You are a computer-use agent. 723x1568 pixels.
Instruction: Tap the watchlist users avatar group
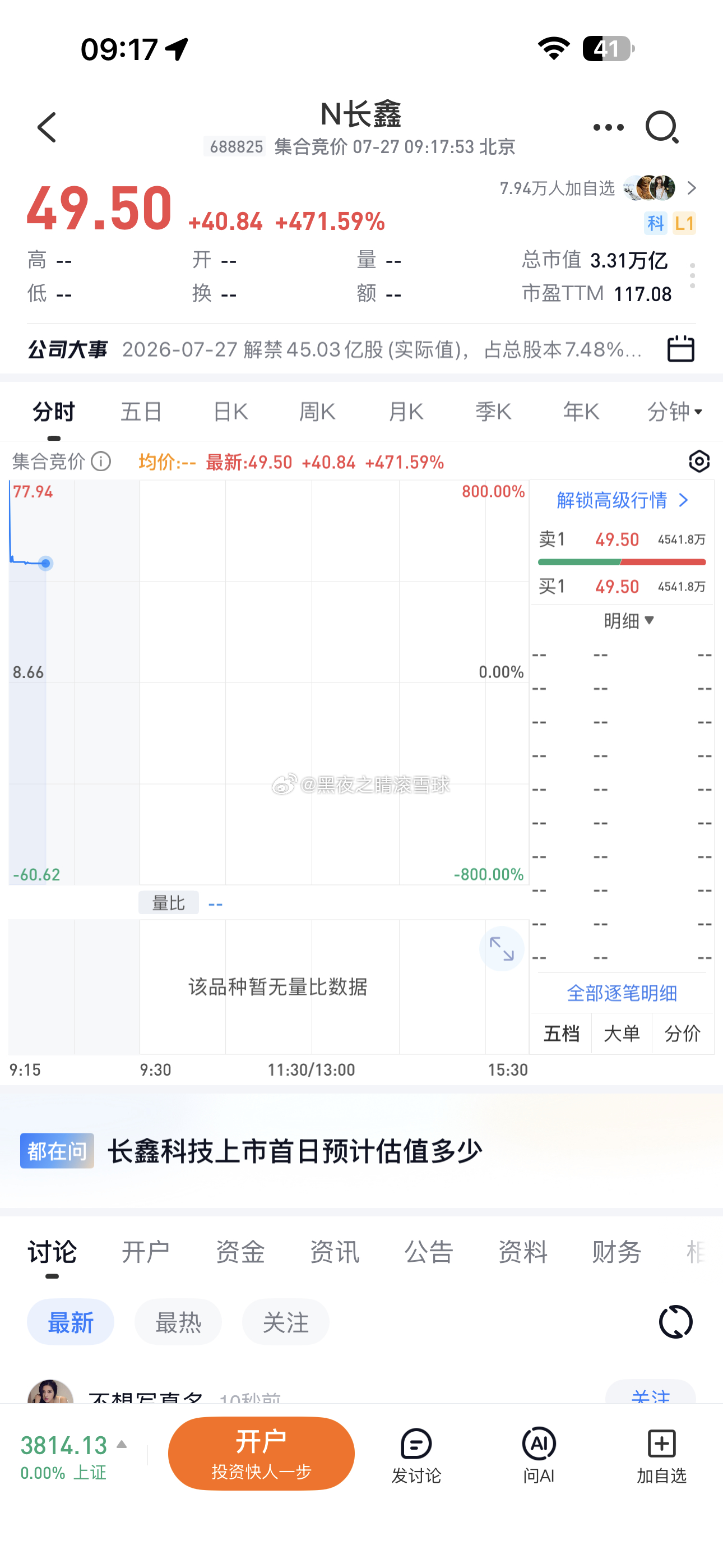650,188
